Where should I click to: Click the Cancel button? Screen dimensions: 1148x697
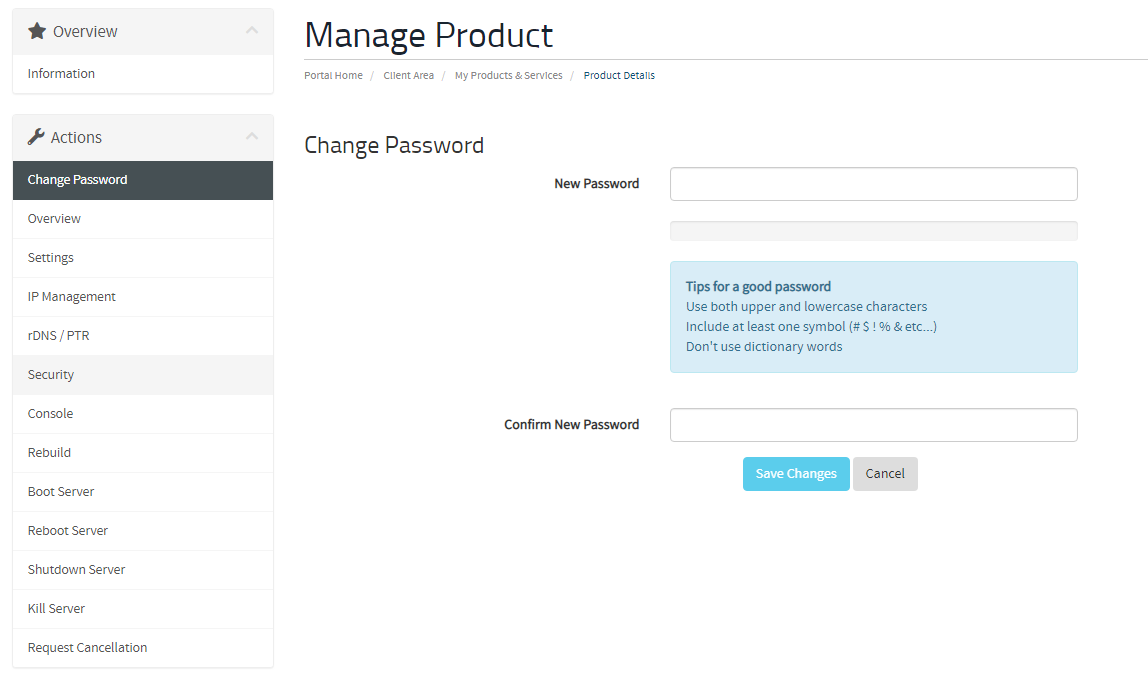coord(885,474)
